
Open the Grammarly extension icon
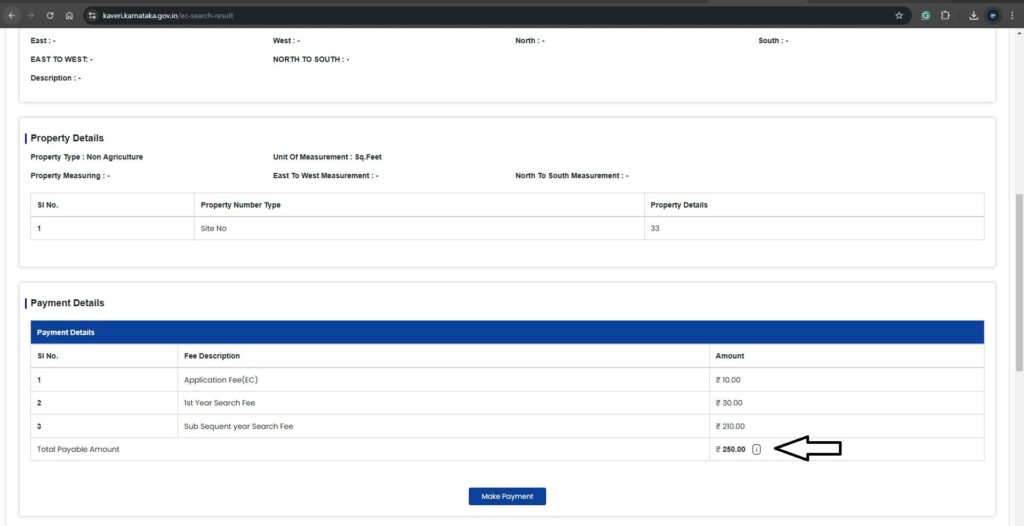926,16
